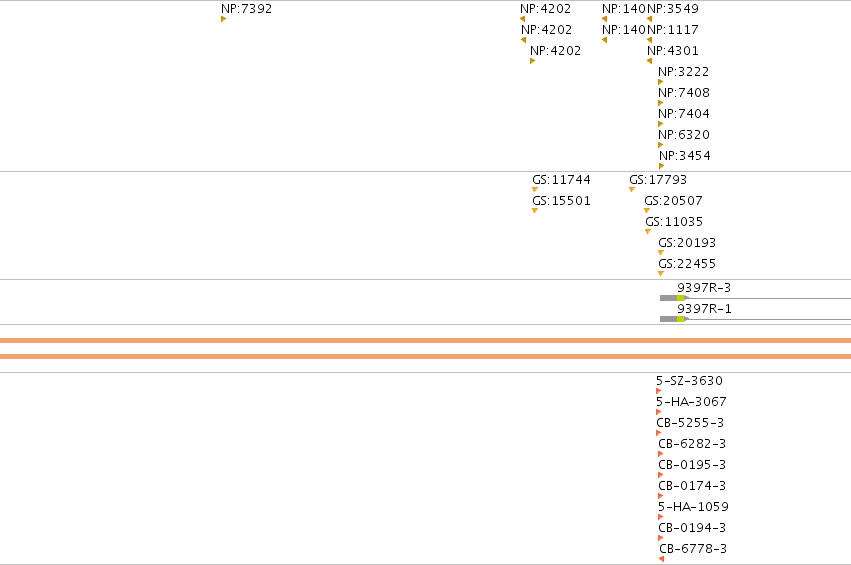Open the NP:7404 feature label

click(x=684, y=114)
